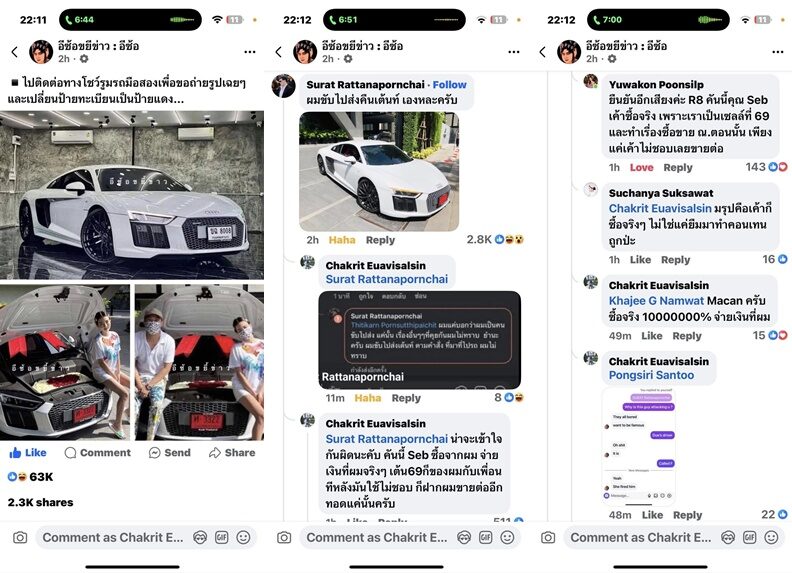
Task: Tap Reply under Suchanya Suksawat's comment
Action: [675, 259]
